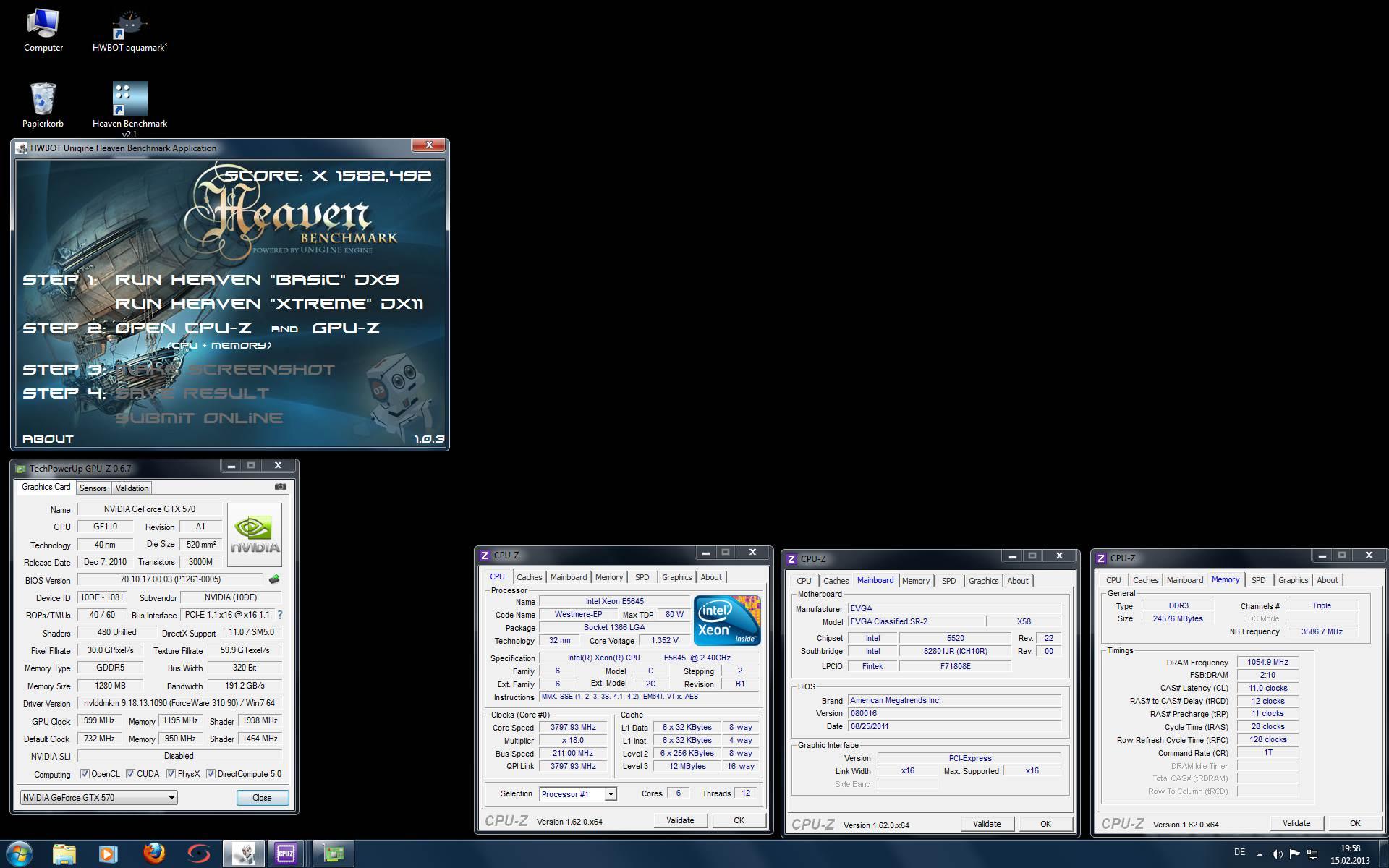Open the Windows Start button
Viewport: 1389px width, 868px height.
click(x=20, y=854)
